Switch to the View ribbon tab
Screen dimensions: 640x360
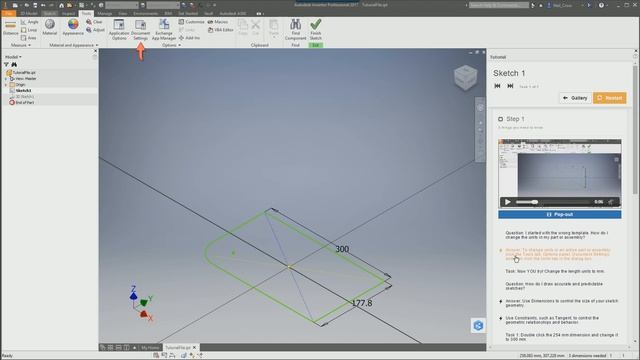tap(122, 13)
